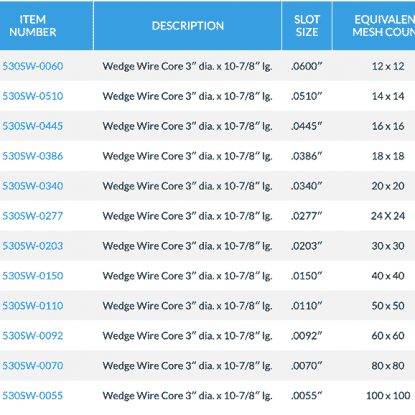Open item 530SW-0150 link
The image size is (415, 415).
tap(33, 276)
